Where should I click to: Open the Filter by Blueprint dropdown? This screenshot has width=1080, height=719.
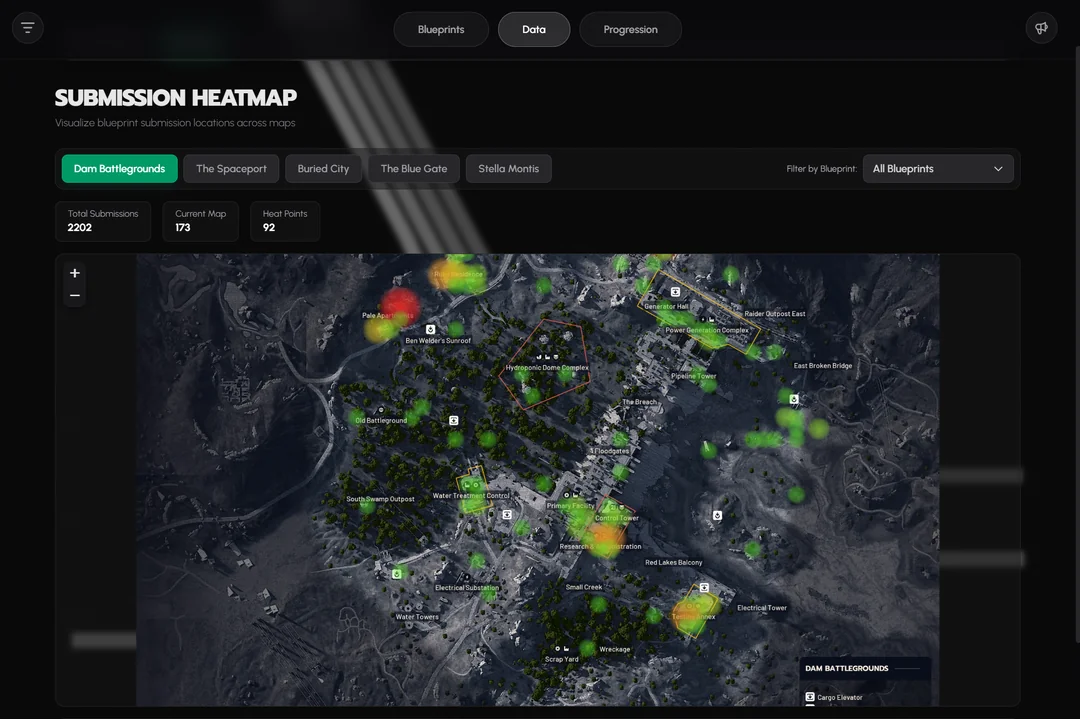[x=937, y=169]
